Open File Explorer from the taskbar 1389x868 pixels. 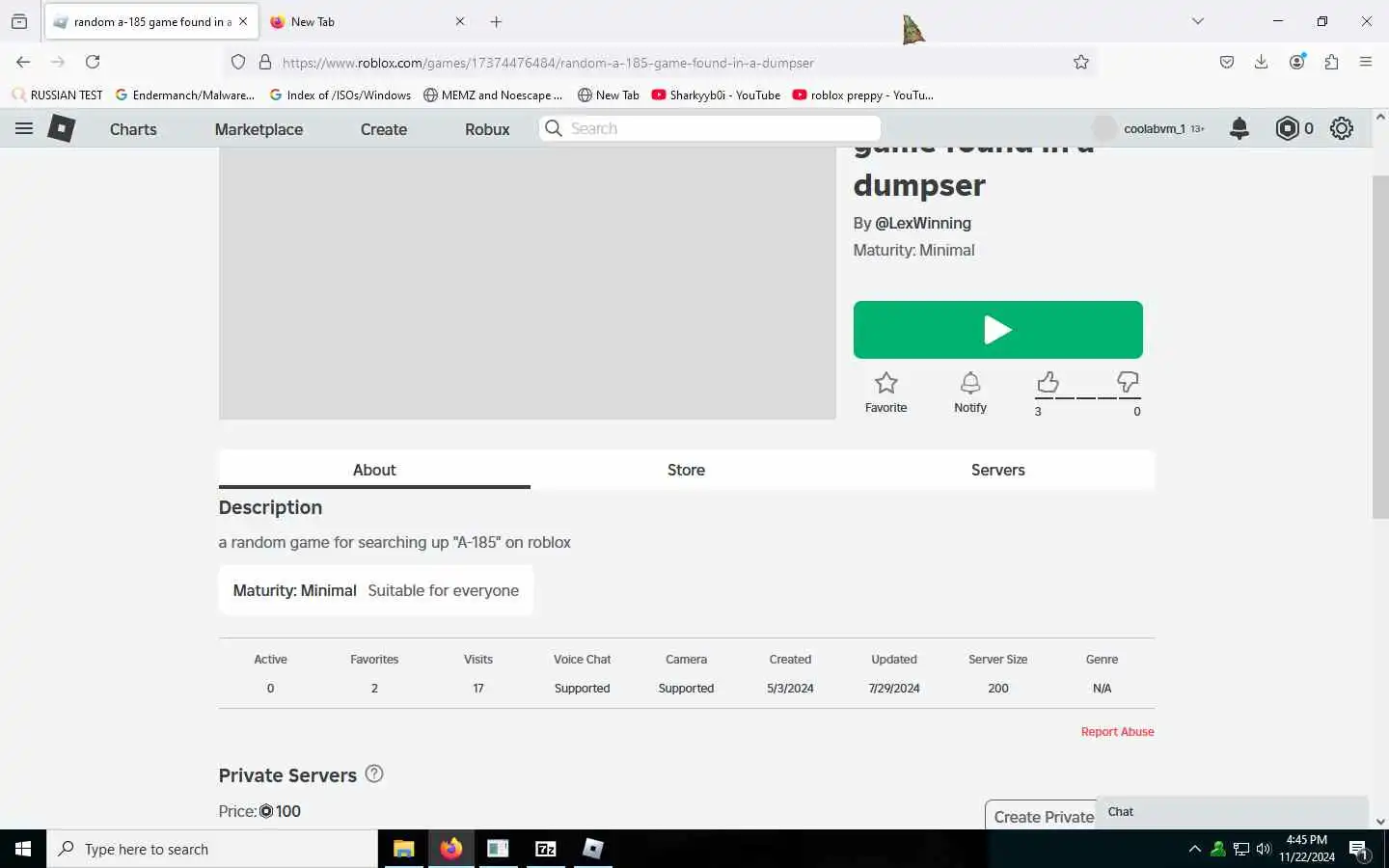[x=403, y=849]
